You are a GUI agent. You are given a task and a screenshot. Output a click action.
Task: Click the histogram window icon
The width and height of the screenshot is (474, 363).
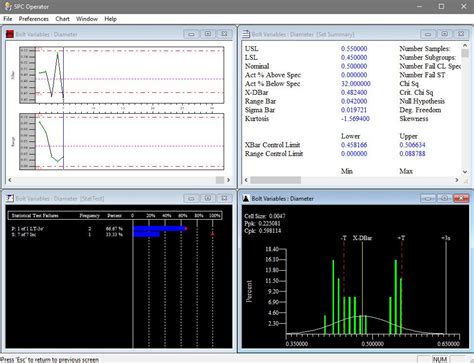pyautogui.click(x=246, y=198)
